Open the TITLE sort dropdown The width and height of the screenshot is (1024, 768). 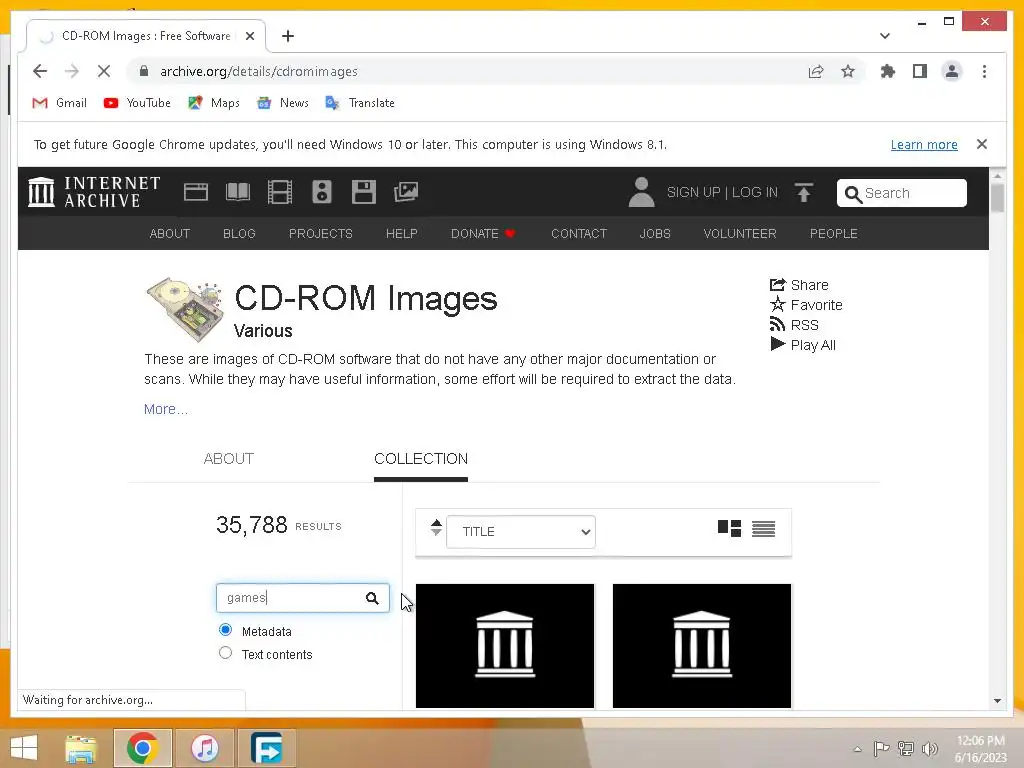coord(521,532)
